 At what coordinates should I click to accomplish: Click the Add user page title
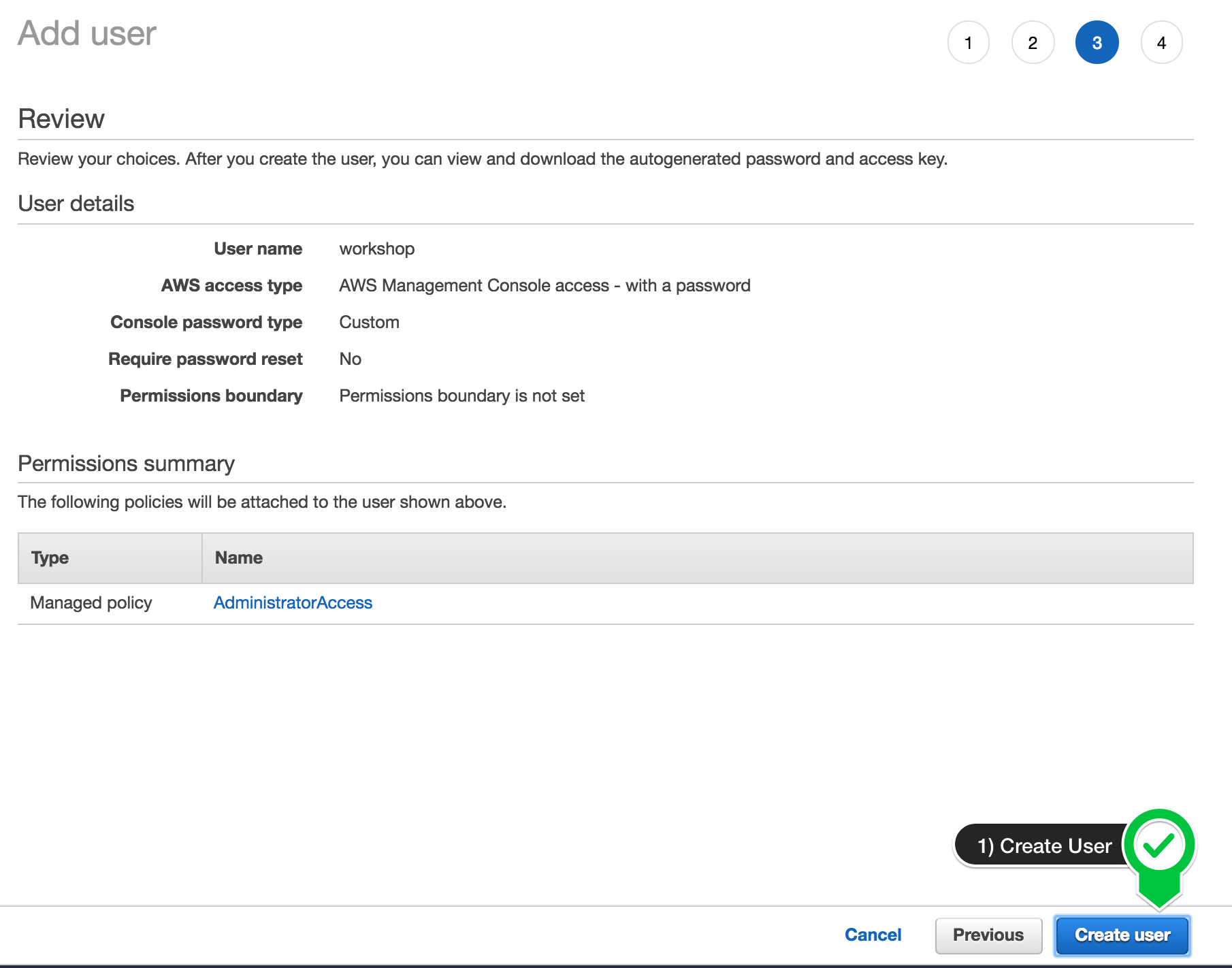point(87,33)
